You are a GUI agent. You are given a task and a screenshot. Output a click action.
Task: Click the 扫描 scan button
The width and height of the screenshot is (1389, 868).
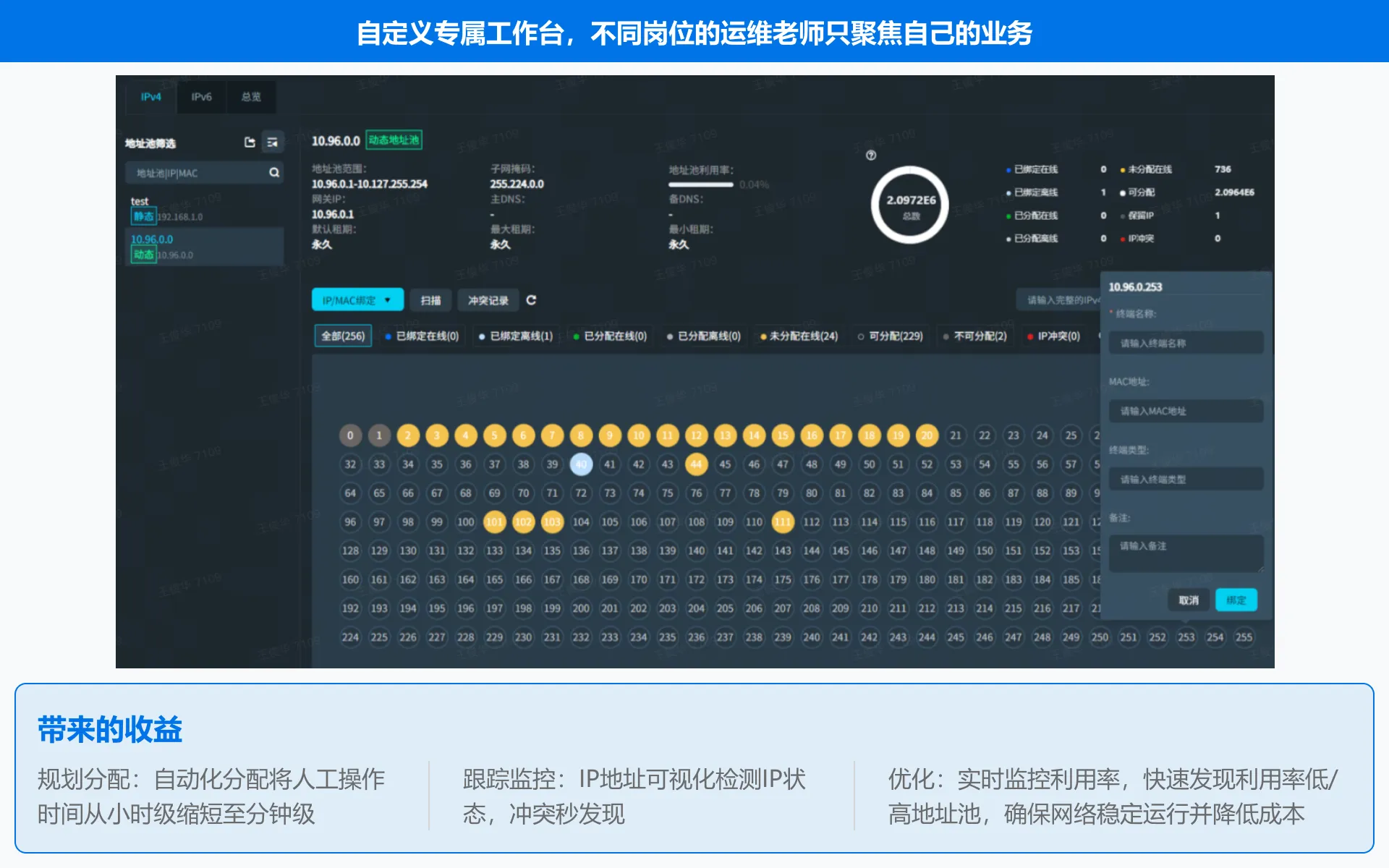431,300
